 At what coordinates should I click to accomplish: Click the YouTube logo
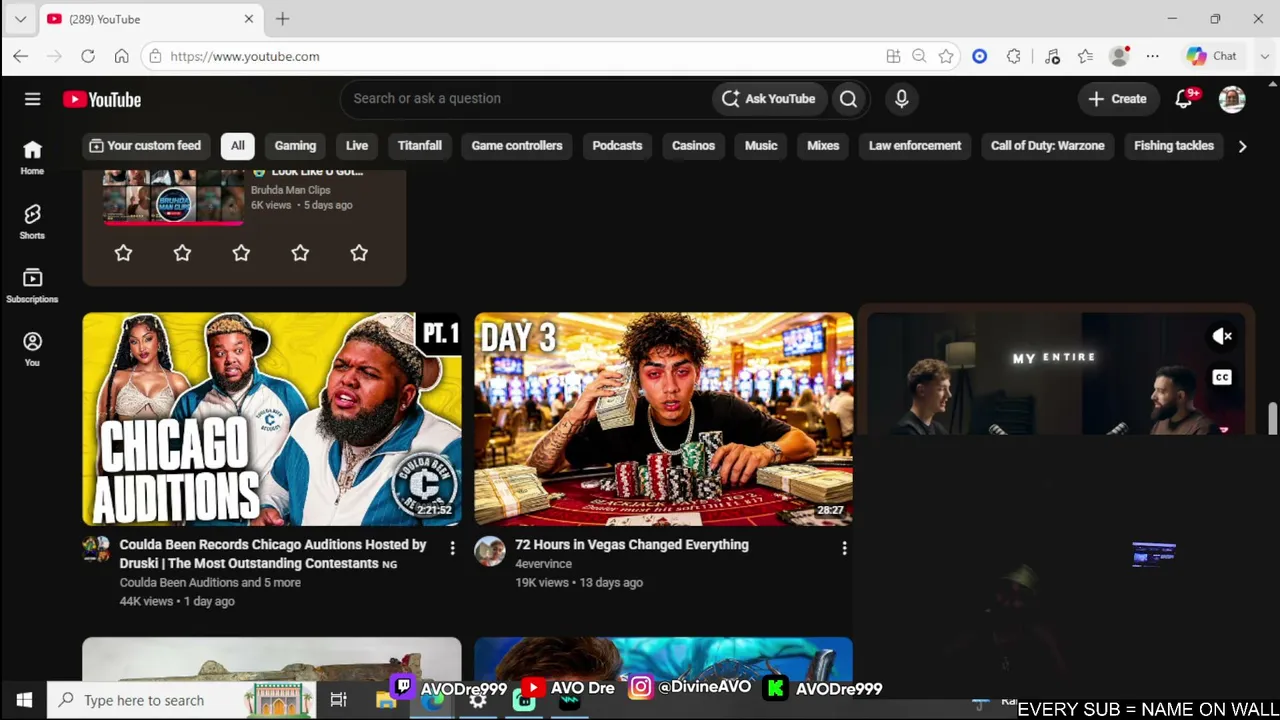click(102, 99)
